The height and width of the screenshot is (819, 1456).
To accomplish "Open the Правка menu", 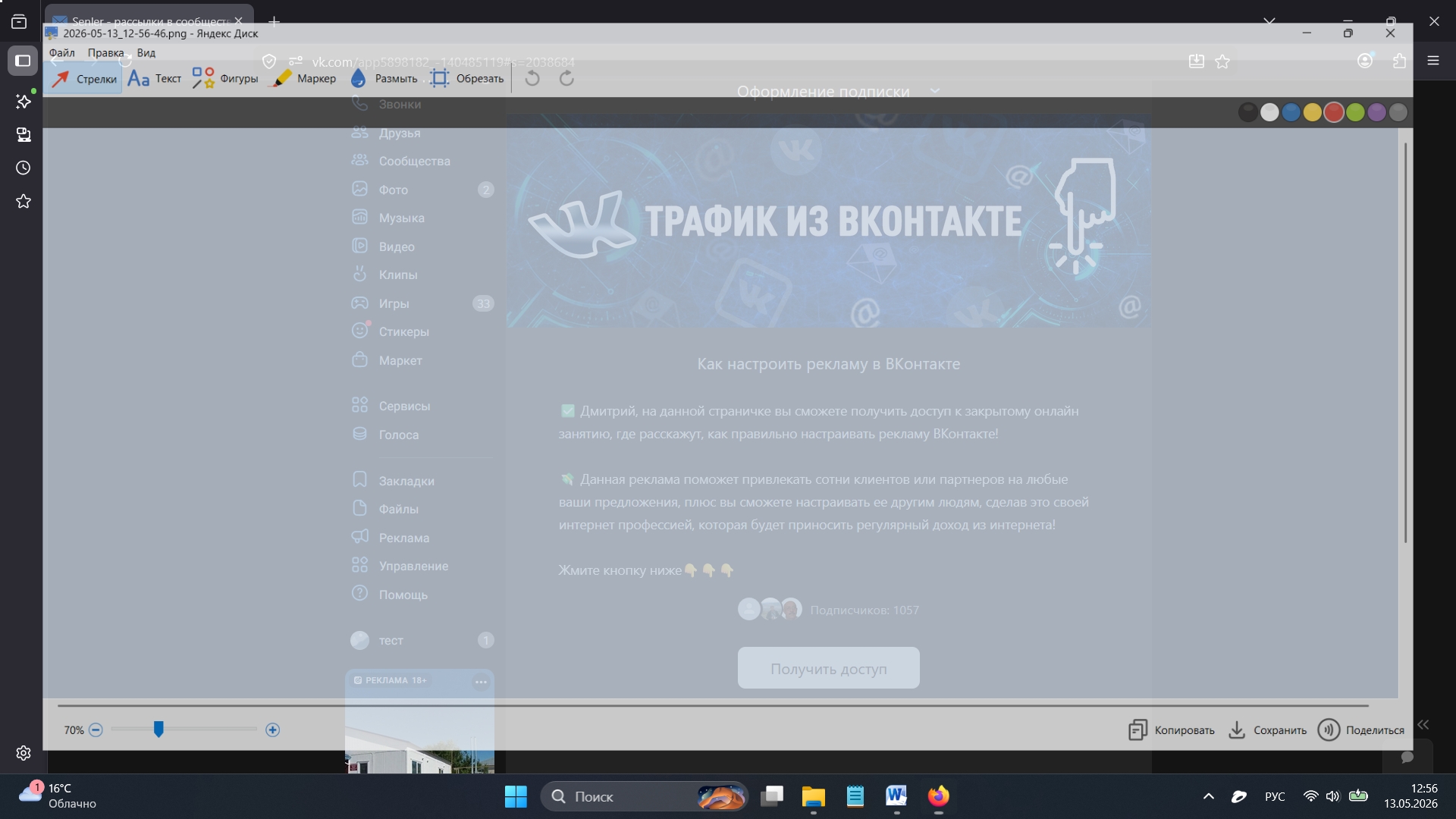I will point(105,53).
